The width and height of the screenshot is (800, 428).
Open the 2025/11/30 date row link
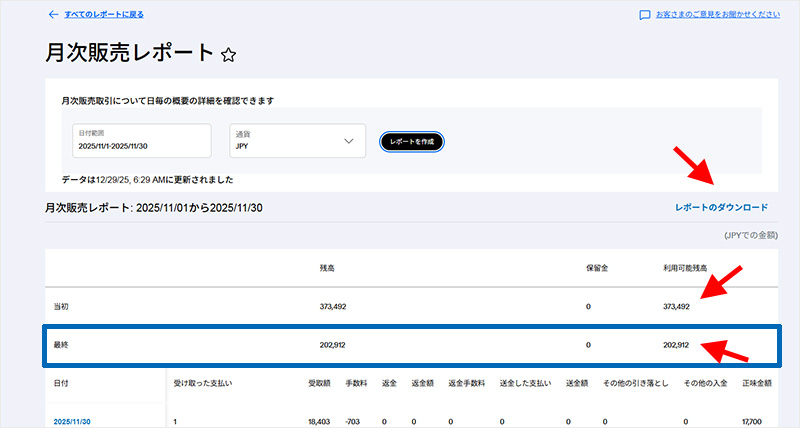[71, 422]
